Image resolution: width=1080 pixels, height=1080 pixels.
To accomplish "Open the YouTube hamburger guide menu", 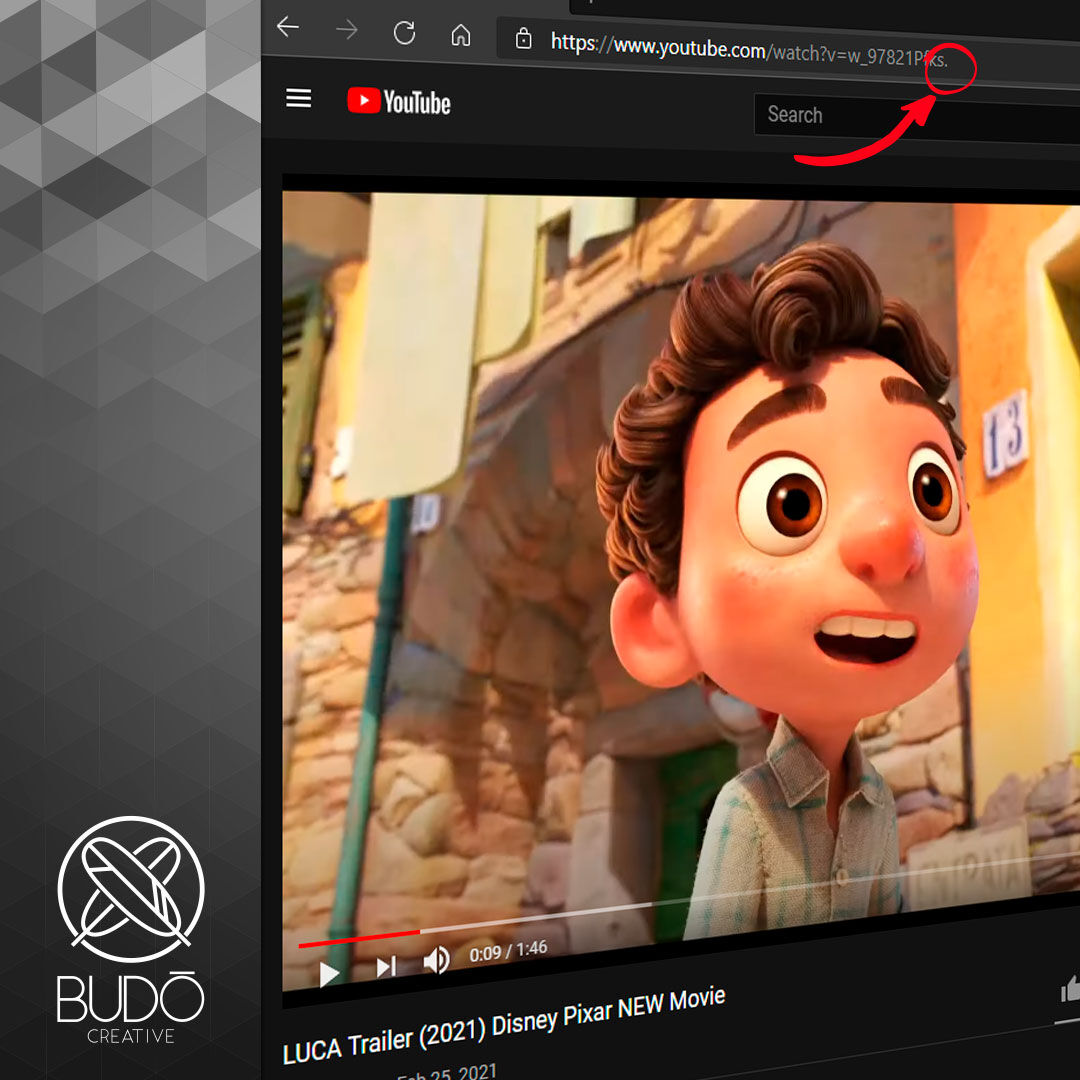I will click(x=299, y=98).
